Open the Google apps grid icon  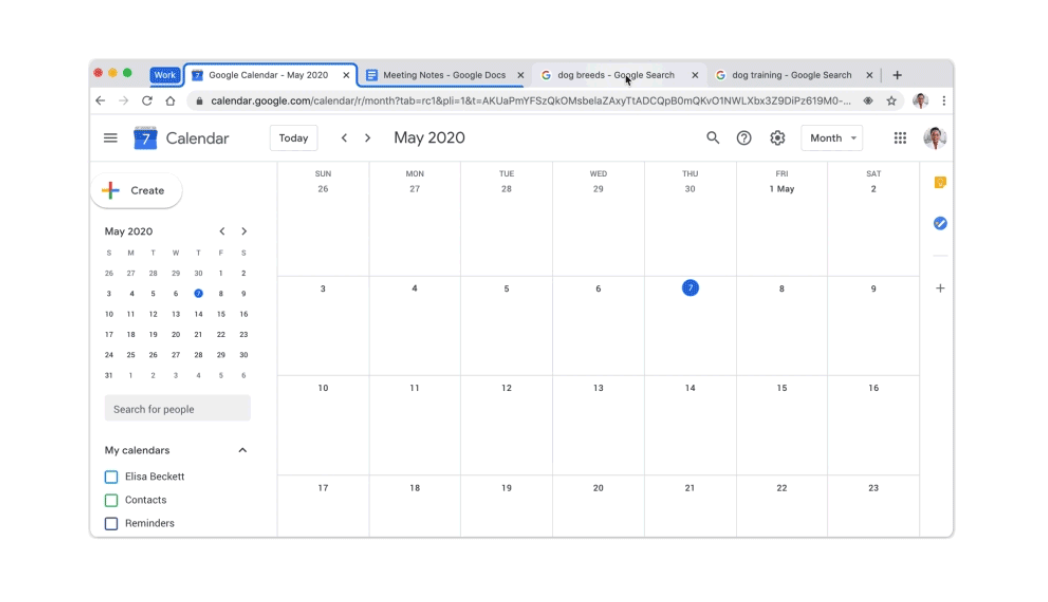(x=900, y=138)
